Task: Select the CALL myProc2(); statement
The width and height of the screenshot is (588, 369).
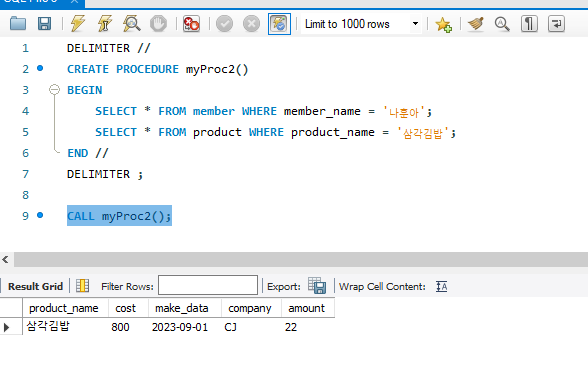Action: click(x=119, y=216)
